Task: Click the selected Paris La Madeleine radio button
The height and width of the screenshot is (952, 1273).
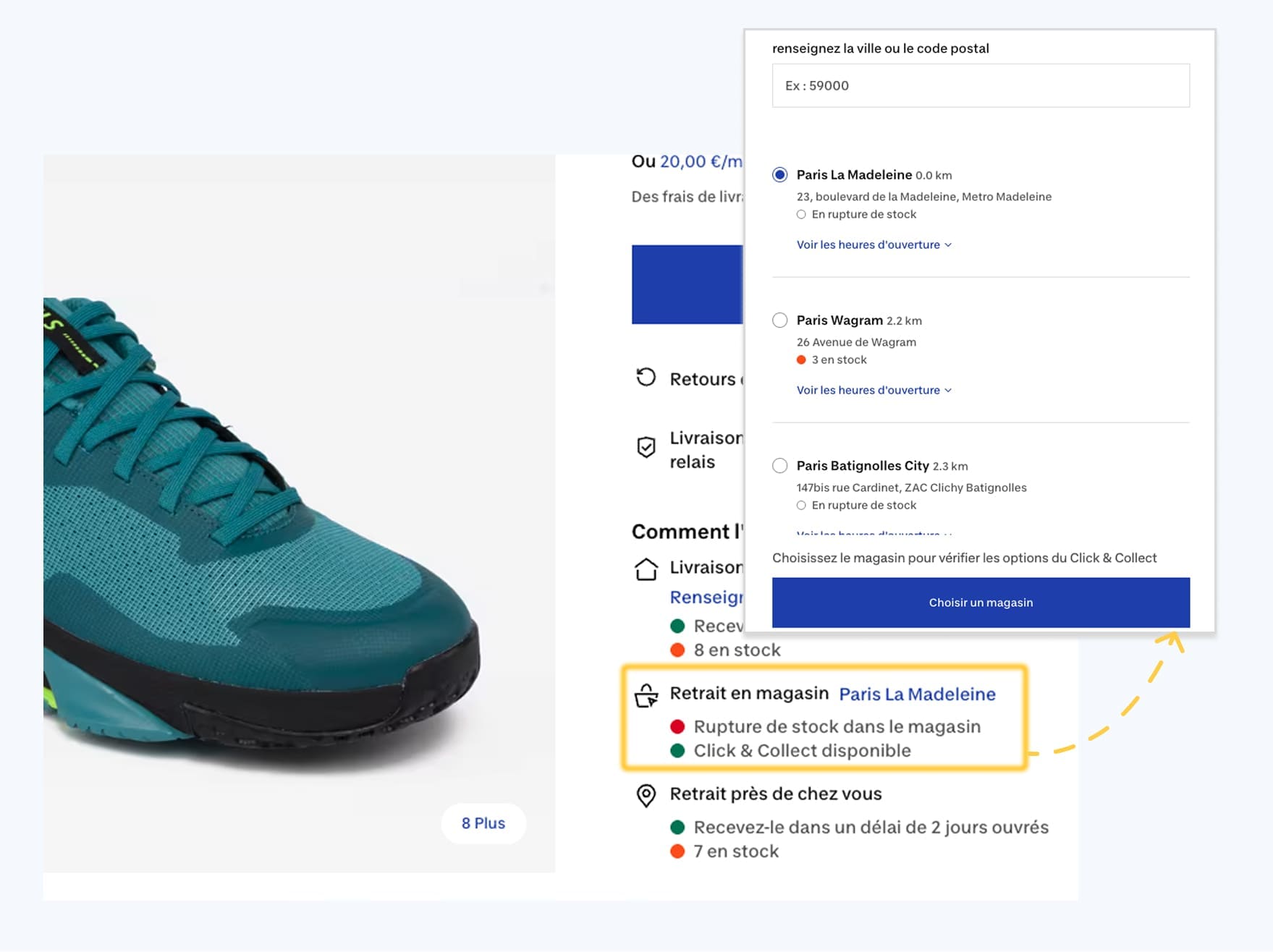Action: coord(779,174)
